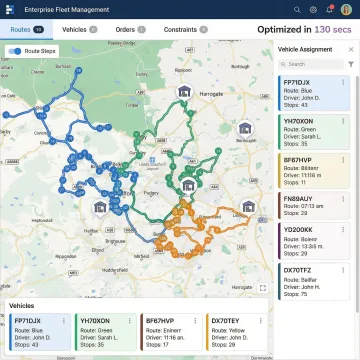Switch to the Orders tab
Image resolution: width=360 pixels, height=360 pixels.
[130, 30]
